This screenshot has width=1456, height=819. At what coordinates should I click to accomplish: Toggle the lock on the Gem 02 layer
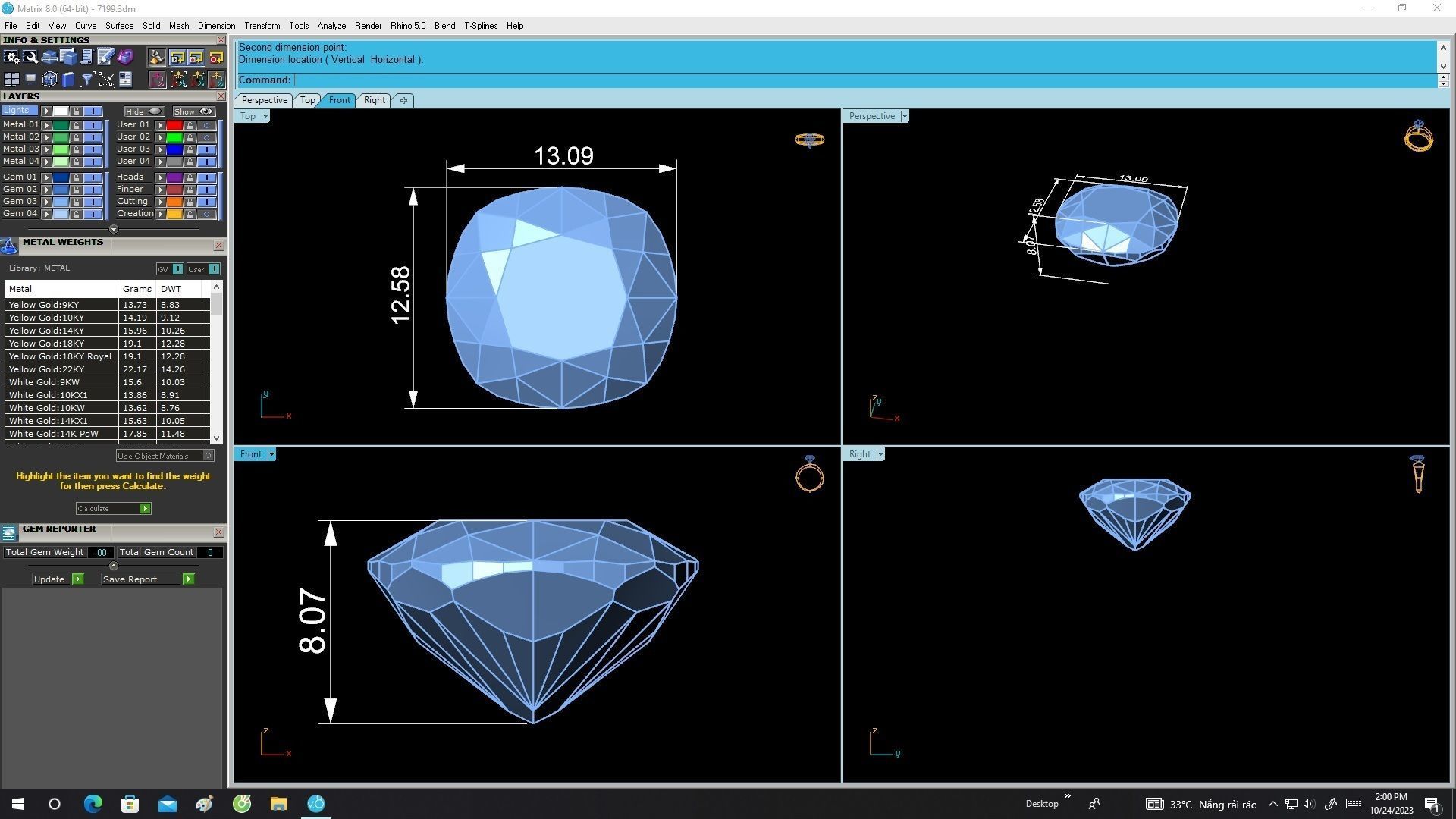click(76, 190)
